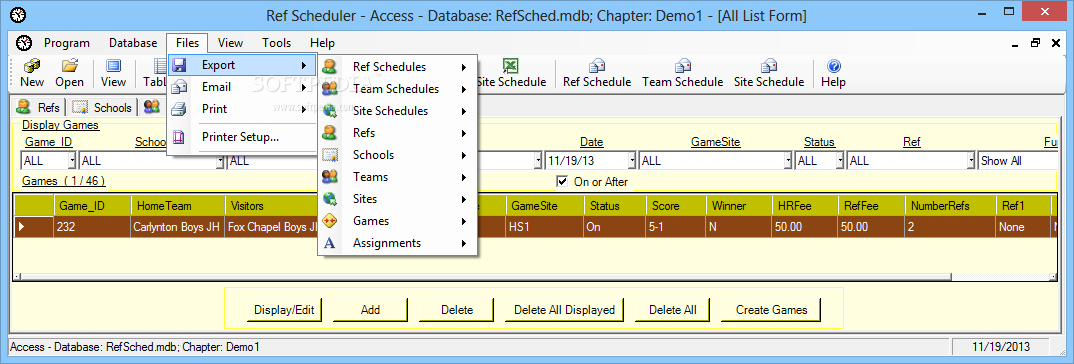Click the Display/Edit button
Image resolution: width=1074 pixels, height=364 pixels.
click(284, 310)
